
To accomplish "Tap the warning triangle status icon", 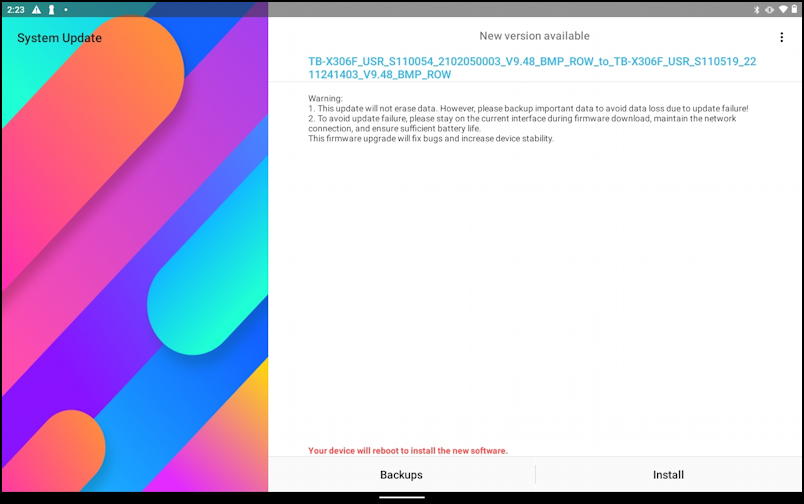I will pos(36,10).
